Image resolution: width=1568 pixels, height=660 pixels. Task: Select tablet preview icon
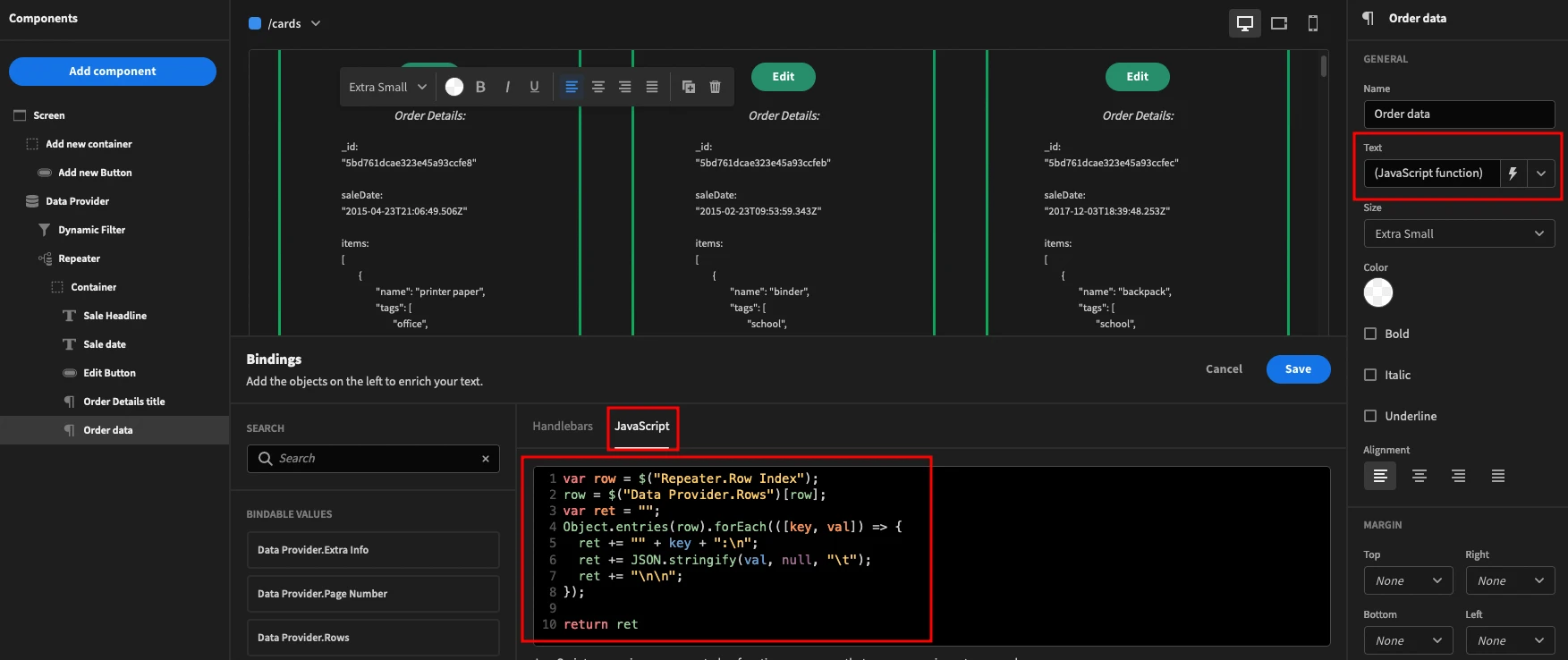pos(1279,23)
